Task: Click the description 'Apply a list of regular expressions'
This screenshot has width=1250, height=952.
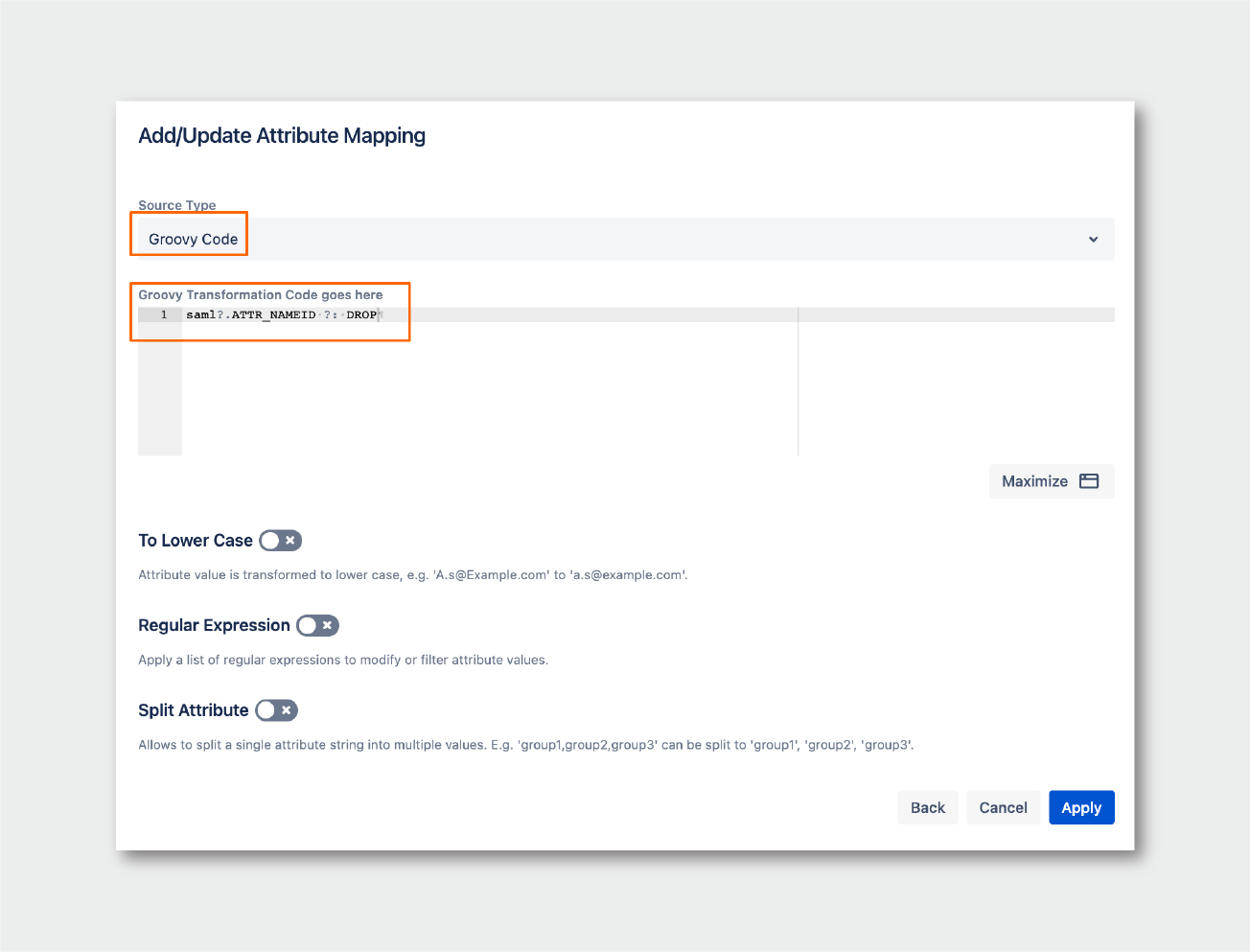Action: click(x=343, y=660)
